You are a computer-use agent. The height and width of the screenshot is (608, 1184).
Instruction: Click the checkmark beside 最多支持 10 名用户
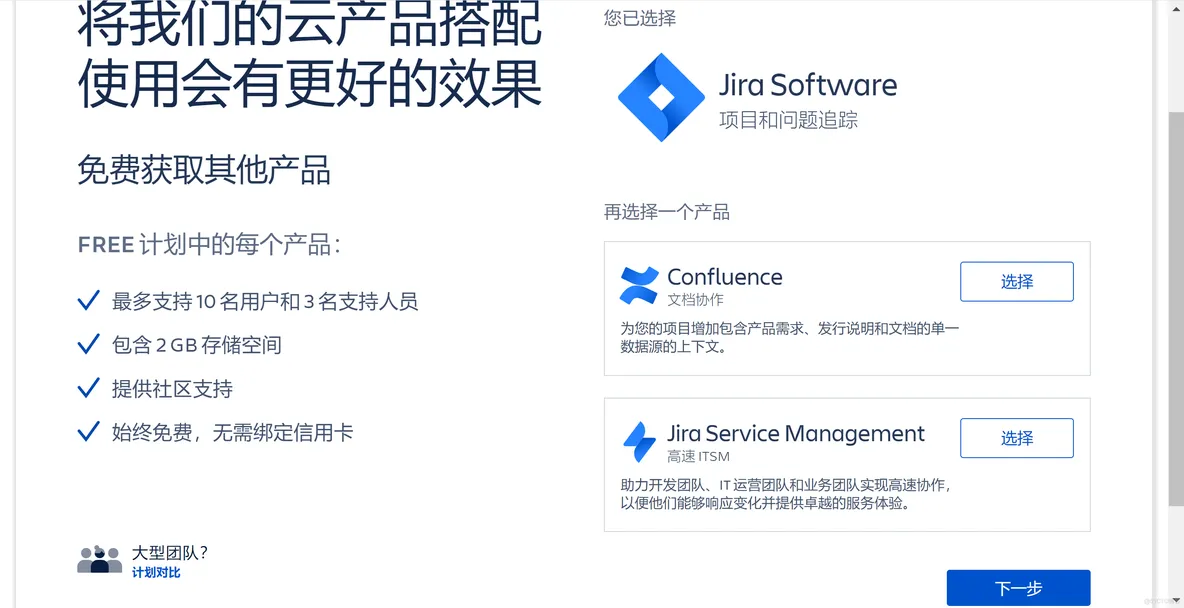pyautogui.click(x=88, y=301)
